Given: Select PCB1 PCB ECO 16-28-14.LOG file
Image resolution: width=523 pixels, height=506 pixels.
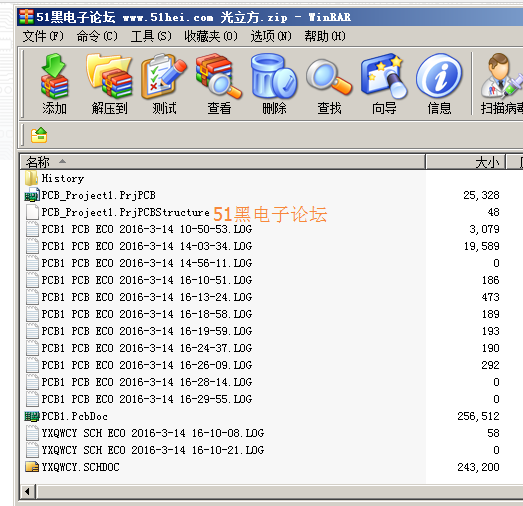Looking at the screenshot, I should [147, 382].
